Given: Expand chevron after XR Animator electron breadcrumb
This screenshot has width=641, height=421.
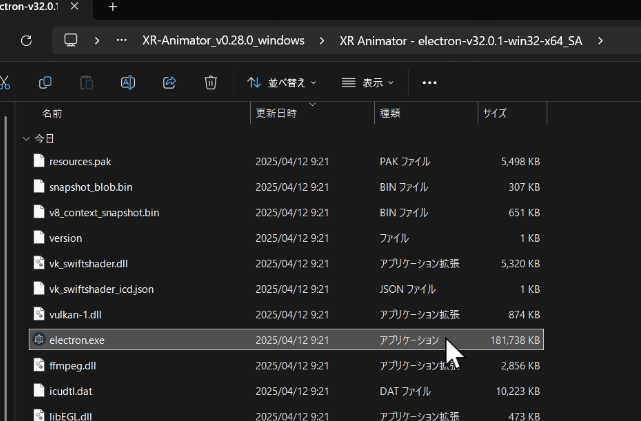Looking at the screenshot, I should coord(599,41).
